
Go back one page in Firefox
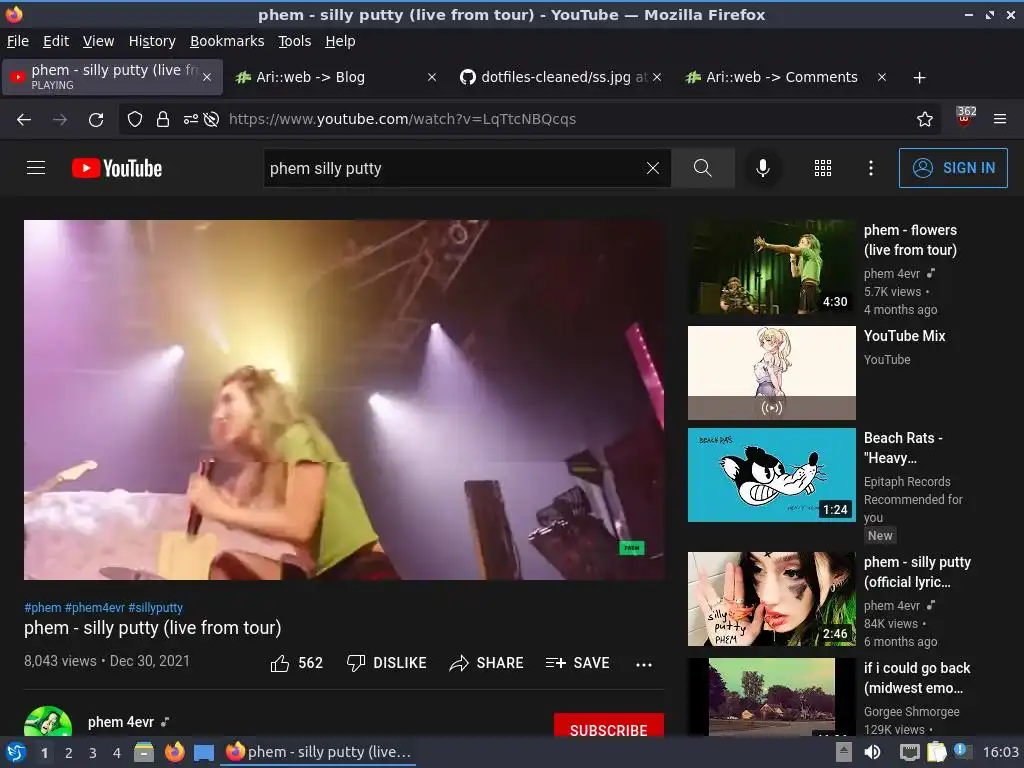(24, 119)
